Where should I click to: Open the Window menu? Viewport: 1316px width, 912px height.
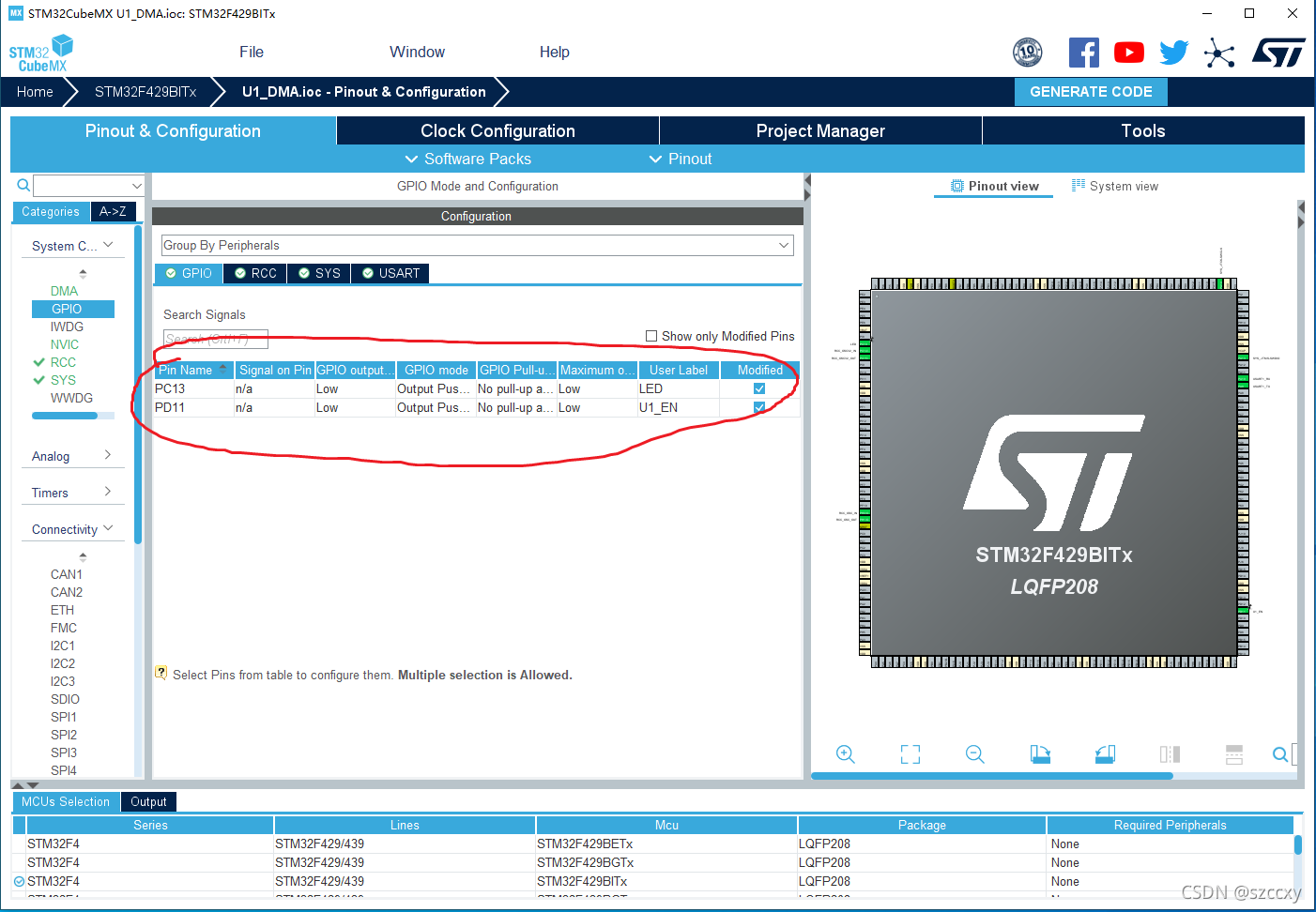coord(417,53)
